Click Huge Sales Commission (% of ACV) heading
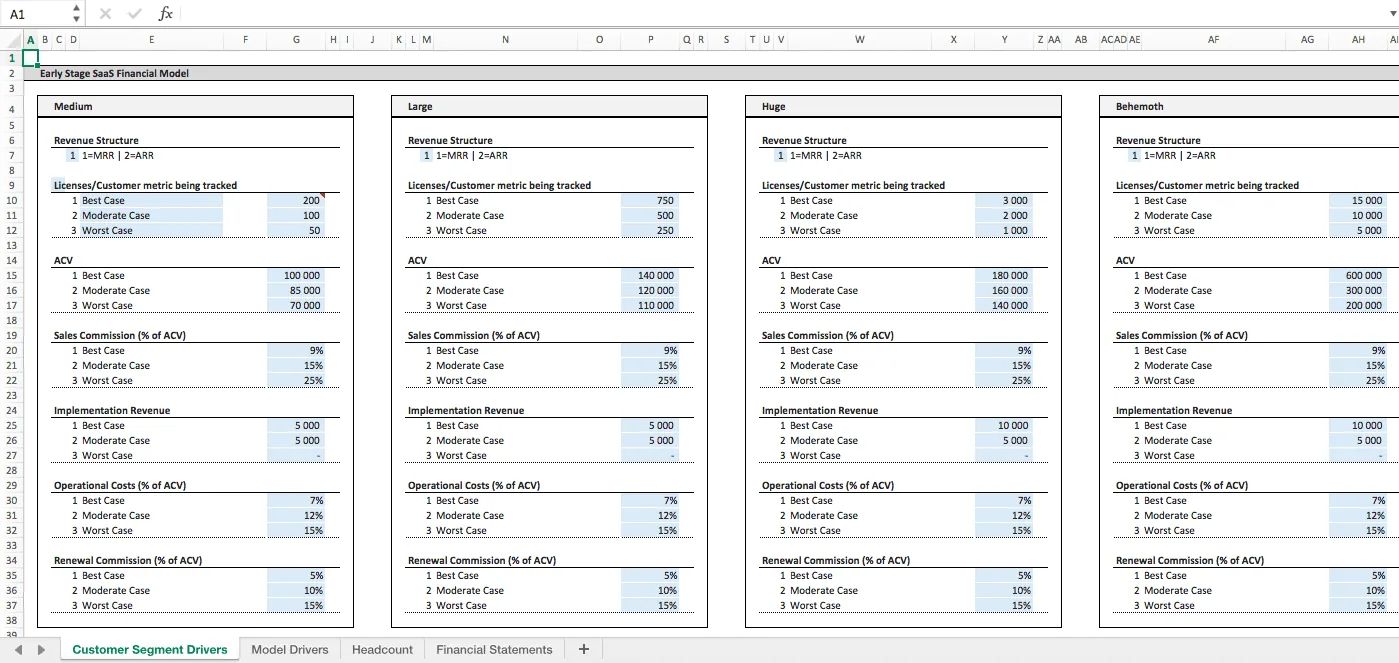The image size is (1399, 663). pyautogui.click(x=827, y=335)
